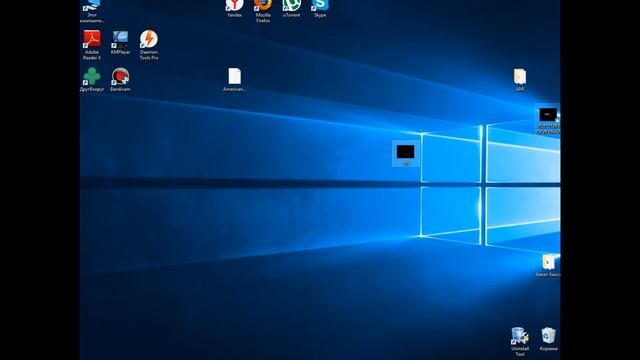Select the KMPlayer desktop shortcut
Viewport: 640px width, 360px height.
pyautogui.click(x=120, y=42)
